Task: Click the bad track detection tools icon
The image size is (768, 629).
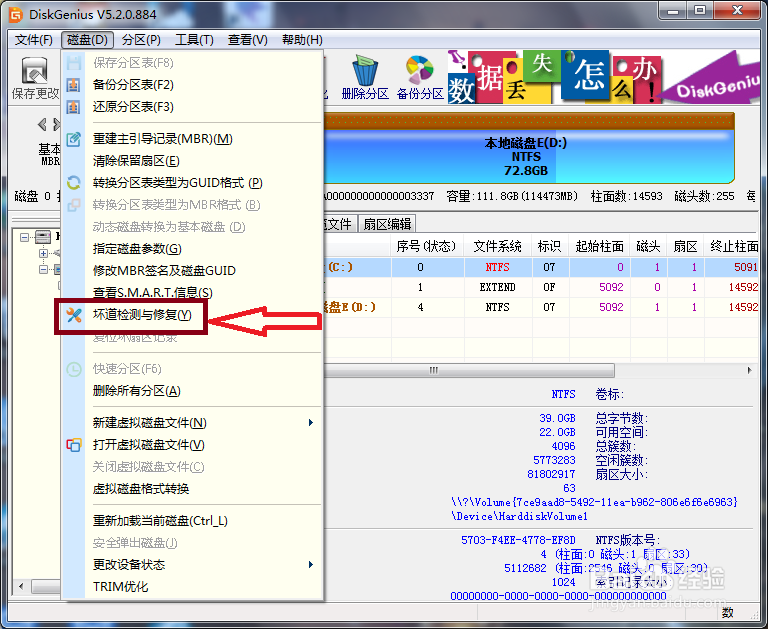Action: (73, 315)
